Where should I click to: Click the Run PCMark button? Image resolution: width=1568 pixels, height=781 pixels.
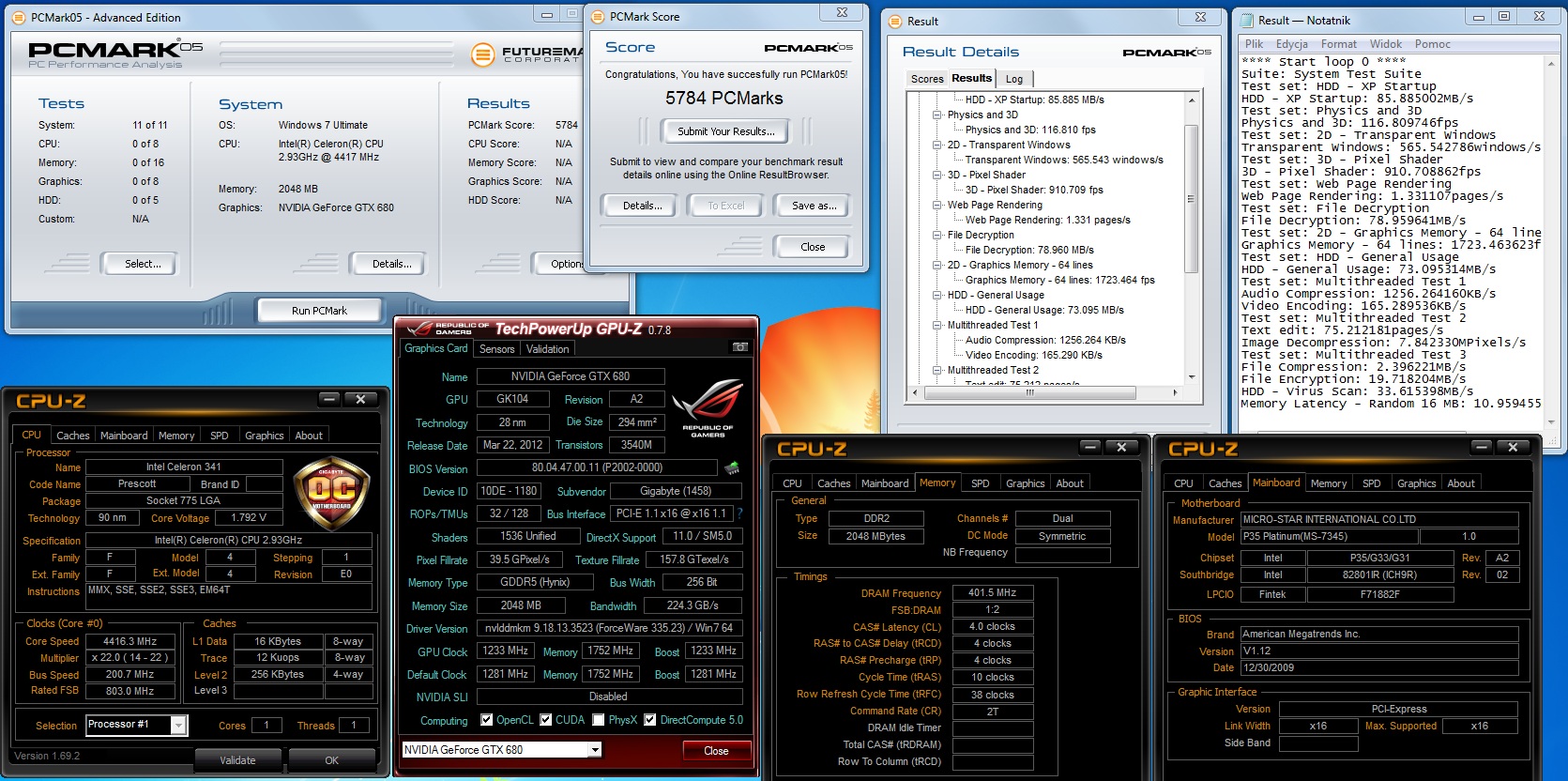pyautogui.click(x=319, y=311)
